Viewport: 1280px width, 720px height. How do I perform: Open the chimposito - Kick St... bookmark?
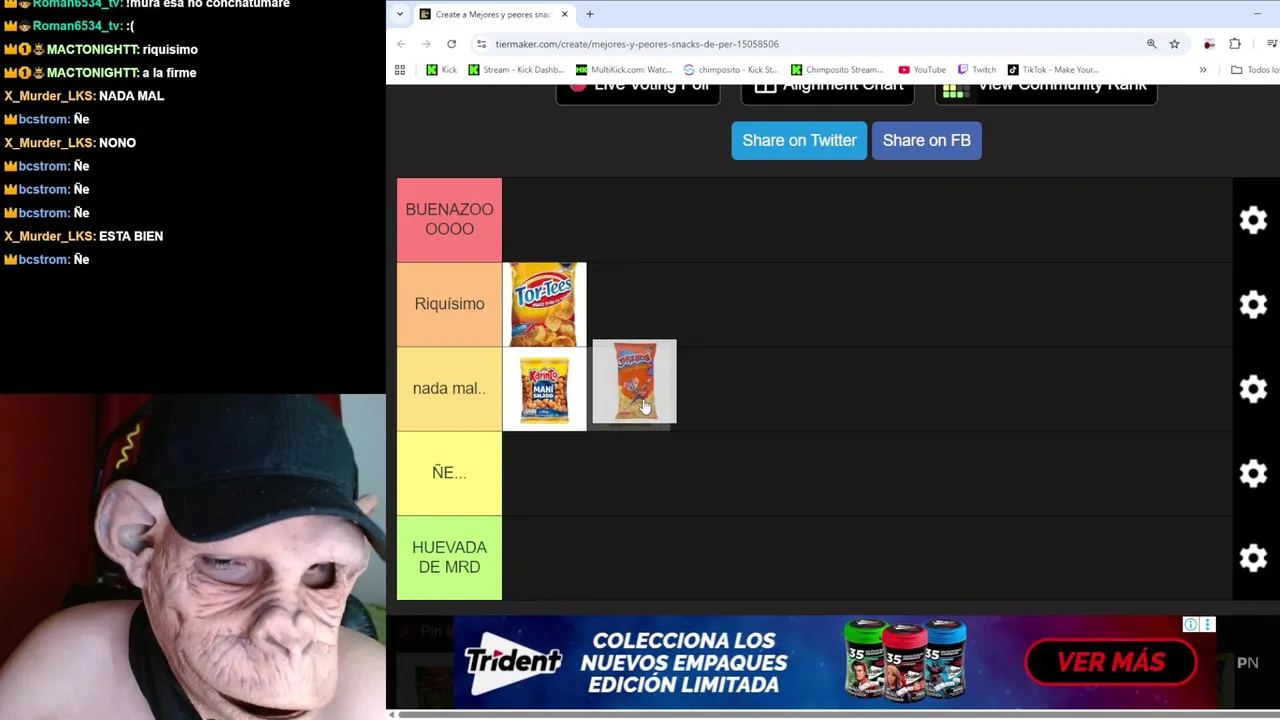point(730,70)
